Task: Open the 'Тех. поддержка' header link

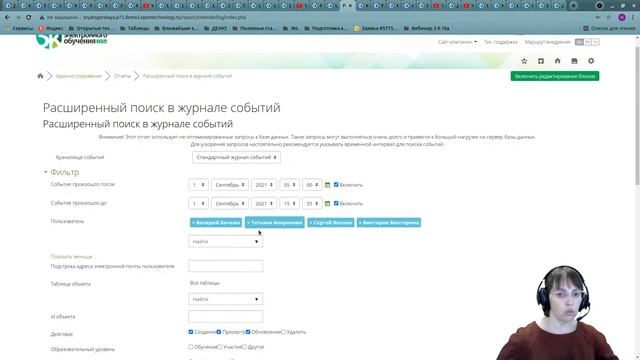Action: click(x=501, y=42)
